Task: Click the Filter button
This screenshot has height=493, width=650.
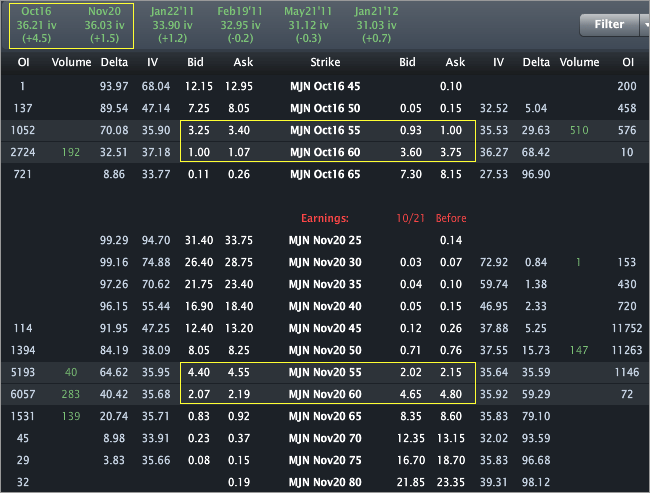Action: (x=609, y=24)
